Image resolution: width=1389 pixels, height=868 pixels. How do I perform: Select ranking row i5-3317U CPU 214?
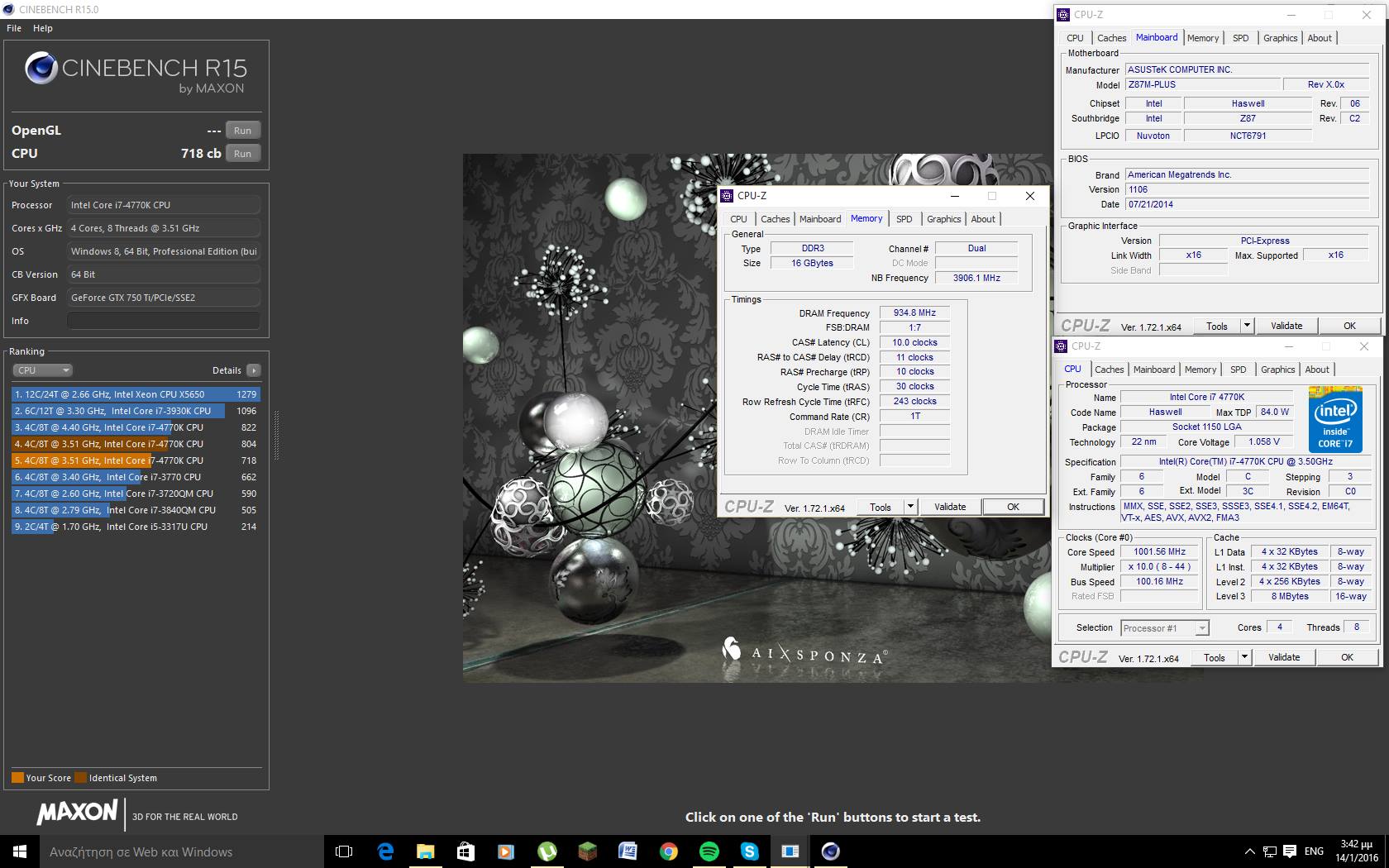(136, 527)
